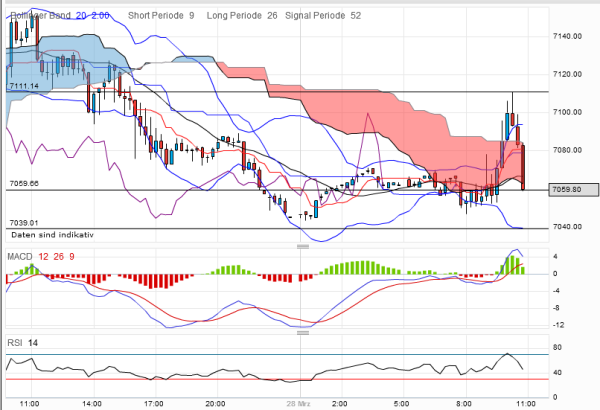Image resolution: width=600 pixels, height=410 pixels.
Task: Click the MACD axis value 4
Action: [x=555, y=256]
